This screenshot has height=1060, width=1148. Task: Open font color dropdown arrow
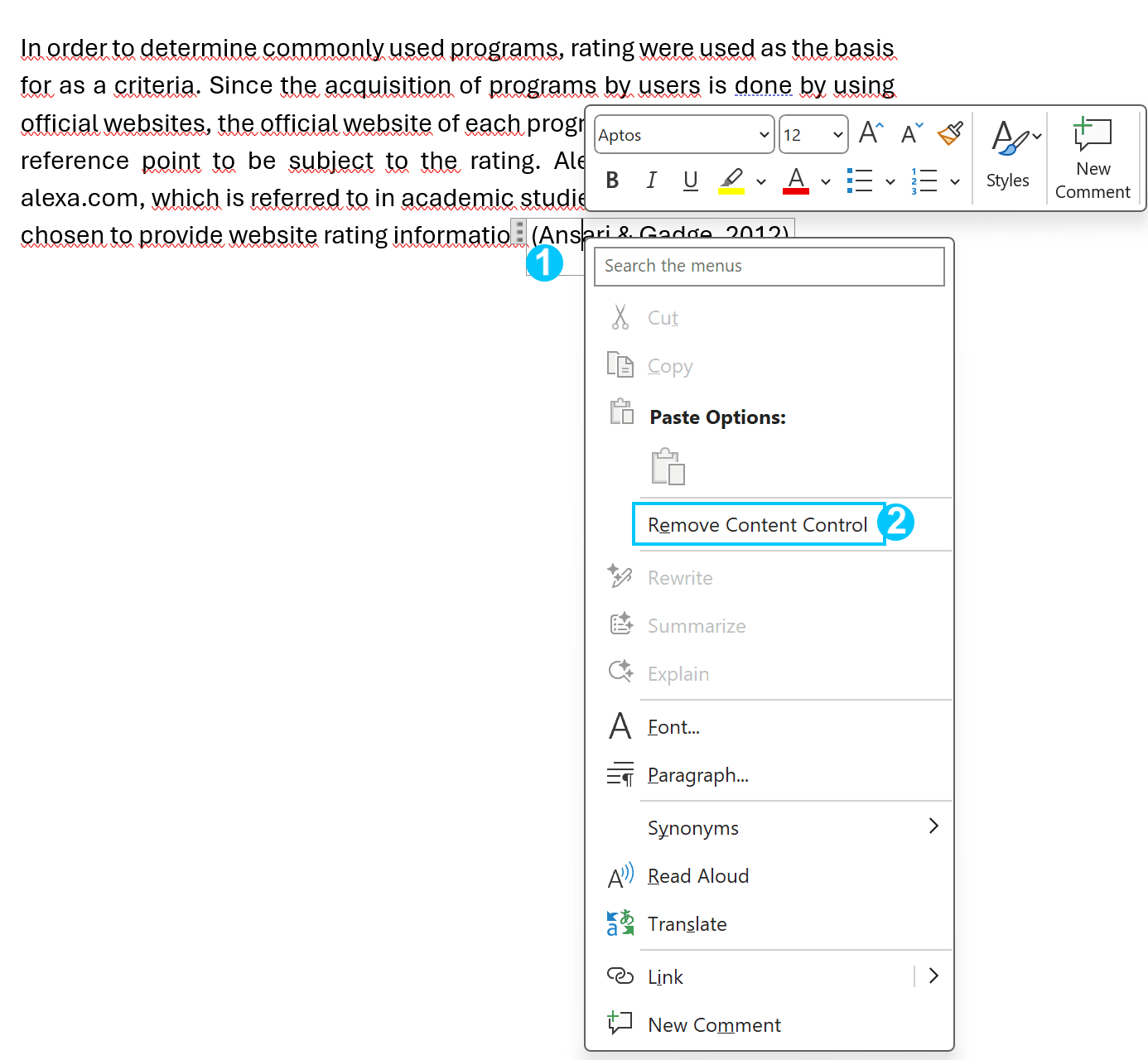[826, 181]
